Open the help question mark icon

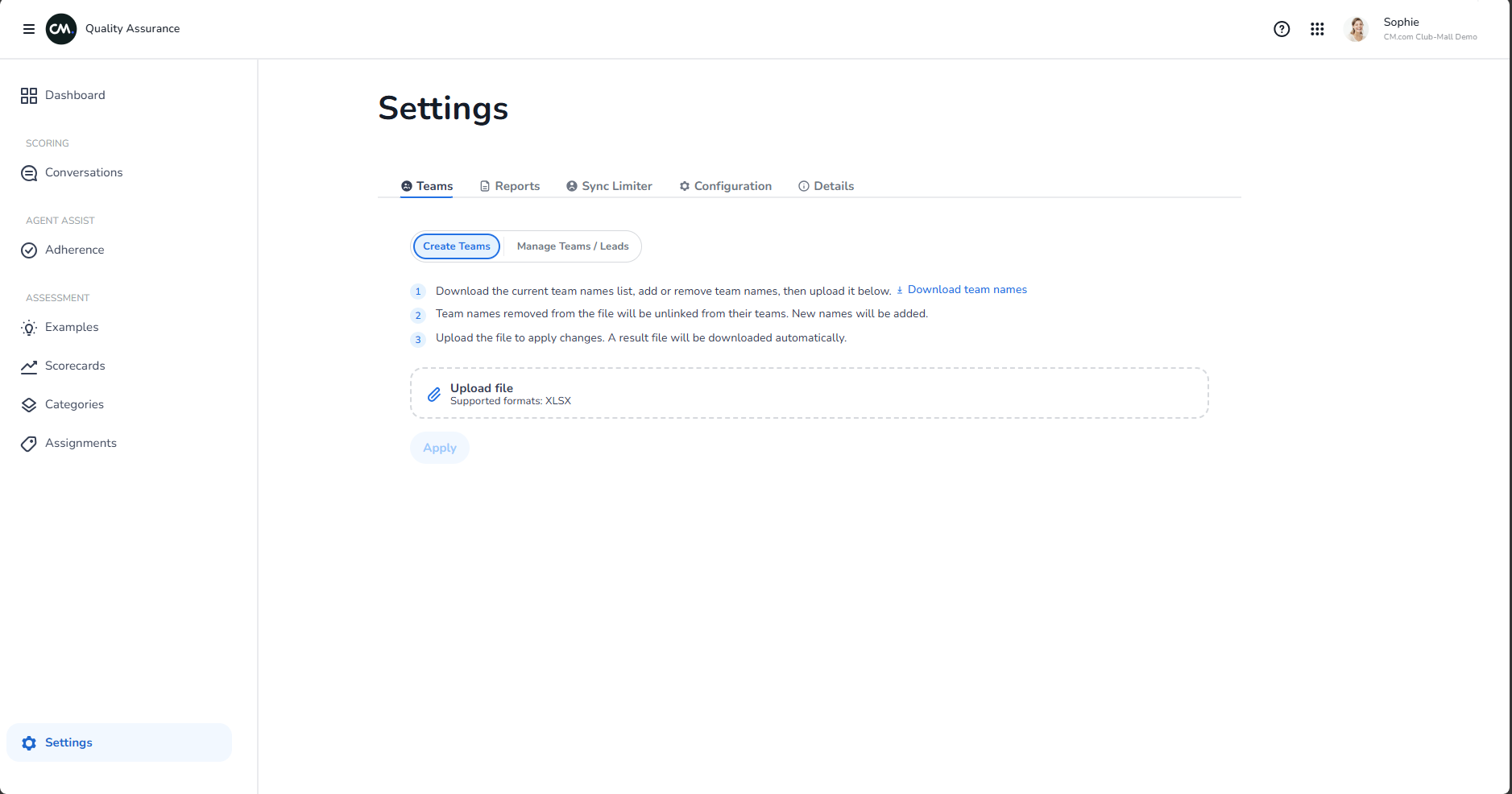tap(1282, 29)
